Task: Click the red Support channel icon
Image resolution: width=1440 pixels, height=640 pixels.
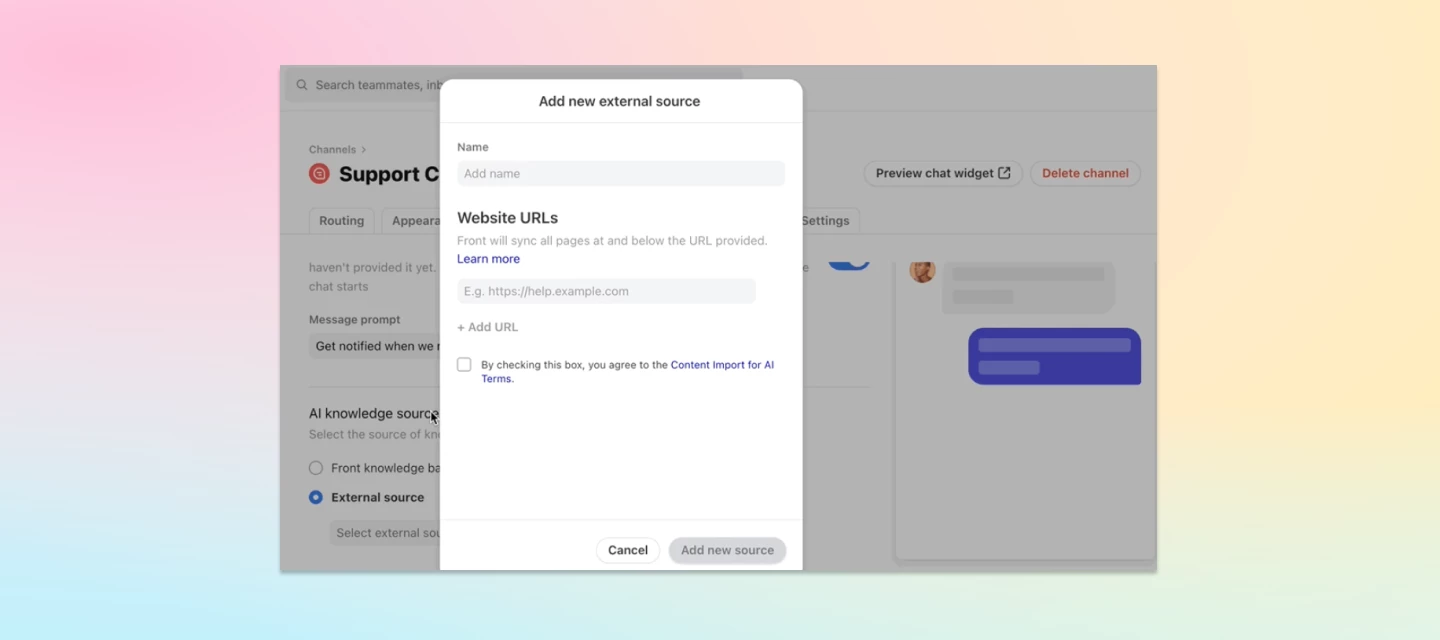Action: point(319,174)
